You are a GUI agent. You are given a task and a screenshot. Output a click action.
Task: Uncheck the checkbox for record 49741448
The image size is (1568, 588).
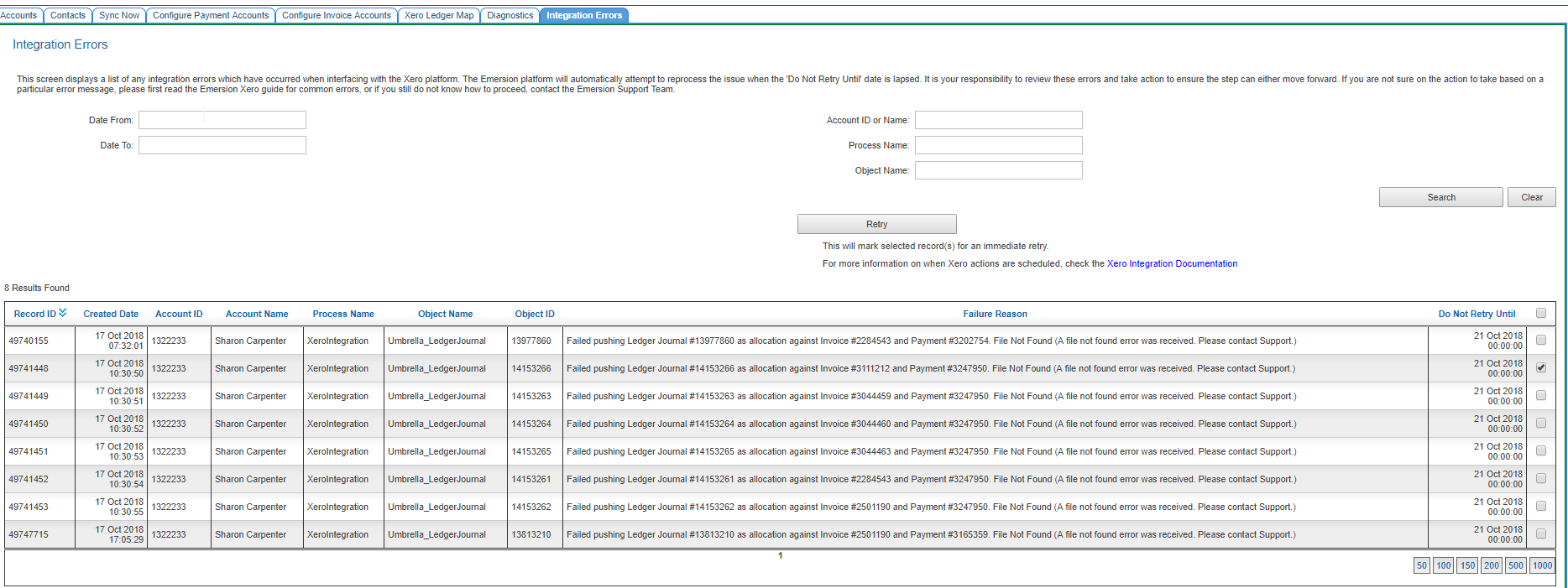[1541, 367]
